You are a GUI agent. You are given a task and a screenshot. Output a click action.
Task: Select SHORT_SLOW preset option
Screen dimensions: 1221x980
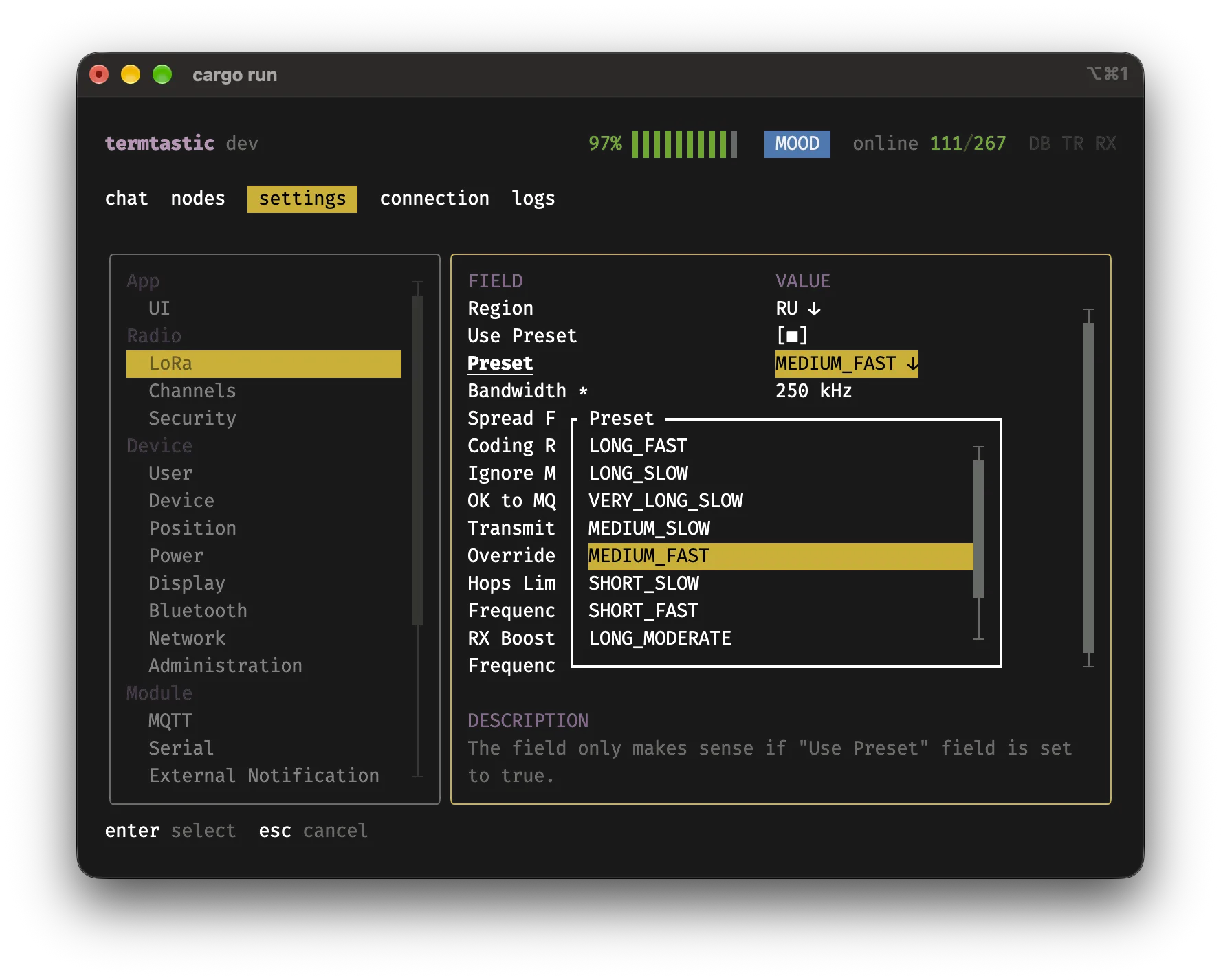click(x=643, y=583)
